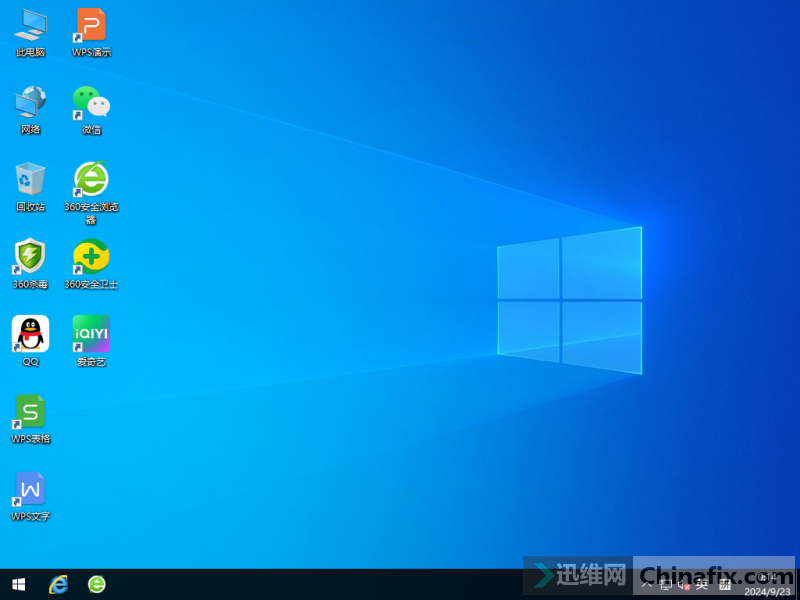Select the 回收站 recycle bin icon
The width and height of the screenshot is (800, 600).
pos(31,187)
